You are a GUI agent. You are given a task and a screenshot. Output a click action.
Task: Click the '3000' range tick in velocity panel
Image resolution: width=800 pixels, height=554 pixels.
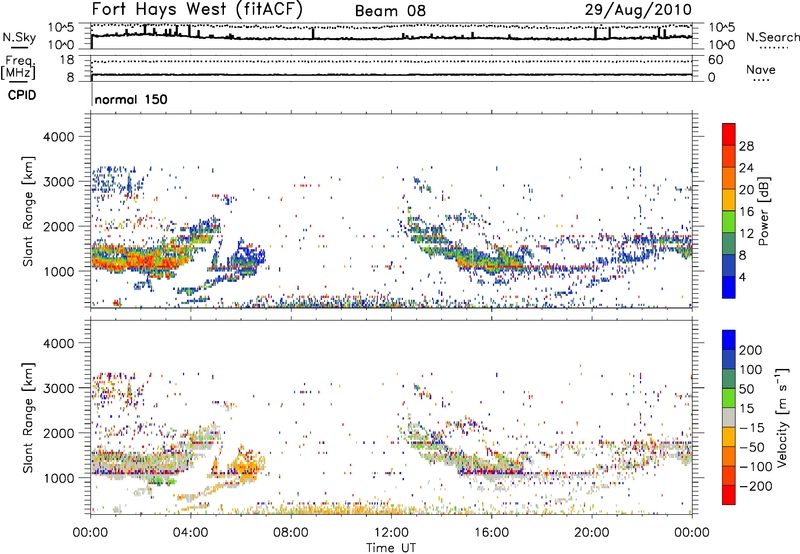point(58,388)
